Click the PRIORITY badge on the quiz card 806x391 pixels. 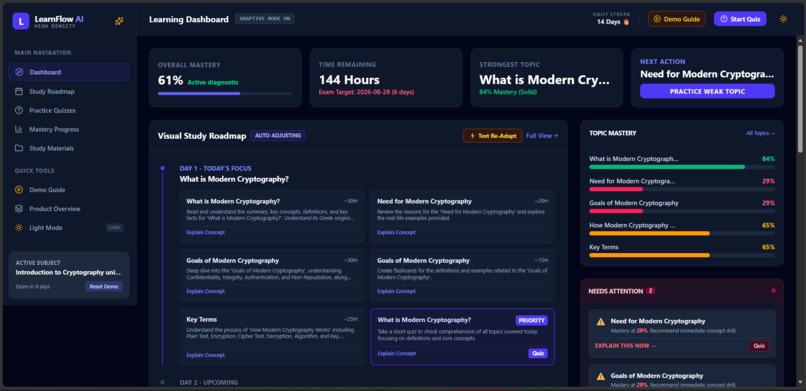[x=532, y=321]
